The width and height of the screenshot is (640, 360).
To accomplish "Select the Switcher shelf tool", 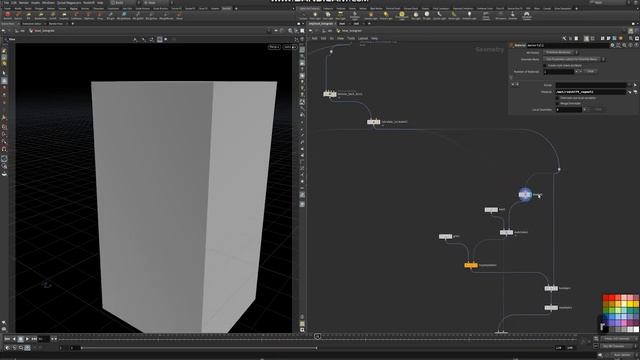I will pyautogui.click(x=513, y=16).
